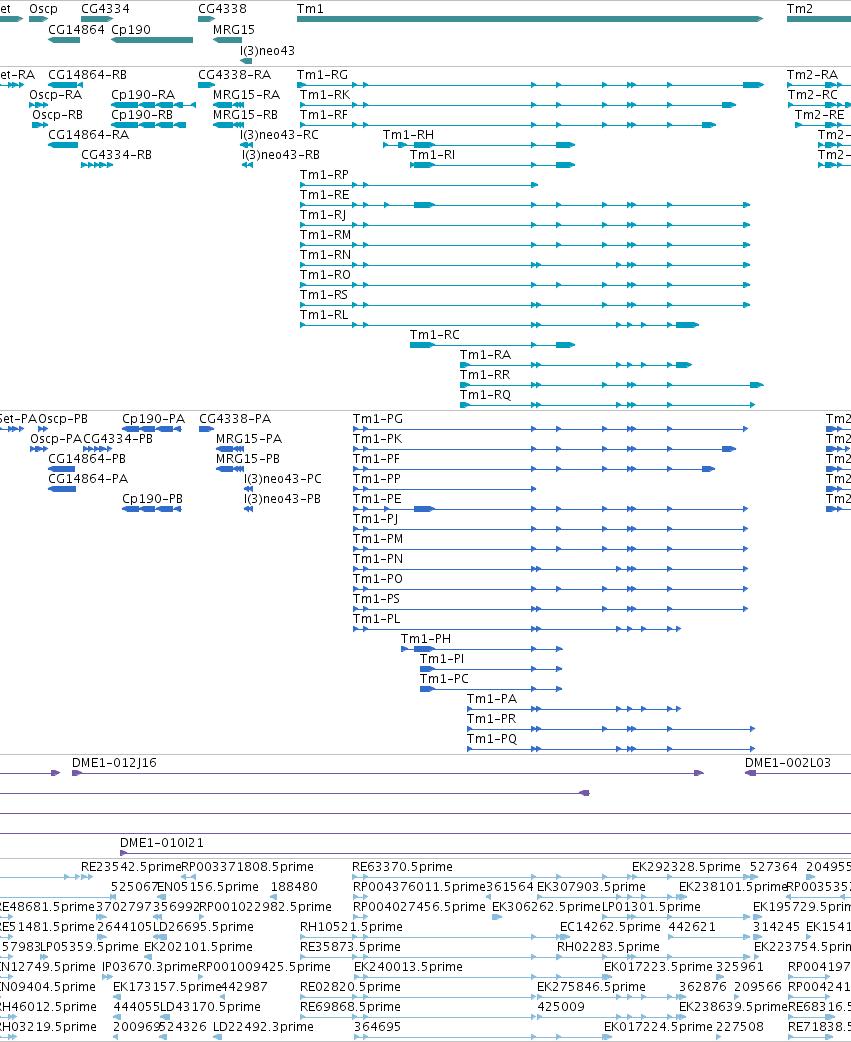Click the Tm1-PC protein label
This screenshot has width=851, height=1042.
pos(444,678)
